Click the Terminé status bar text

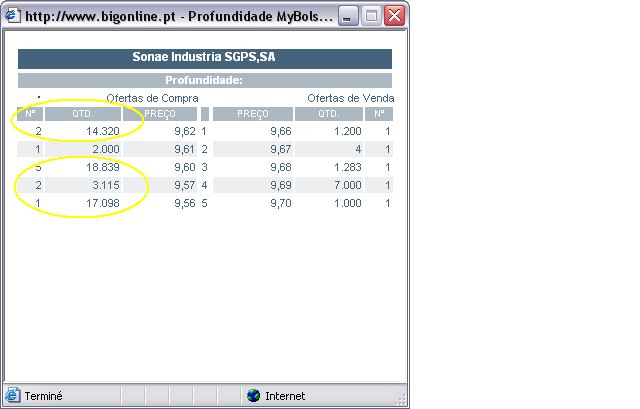pos(44,396)
